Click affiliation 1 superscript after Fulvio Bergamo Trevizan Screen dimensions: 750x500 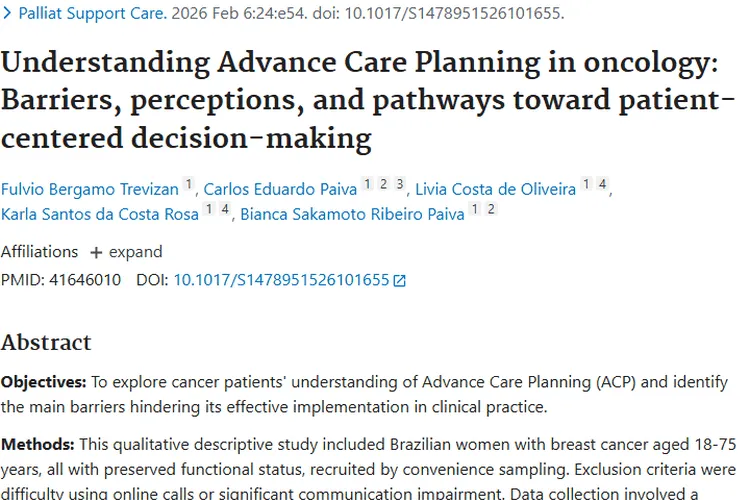[189, 185]
